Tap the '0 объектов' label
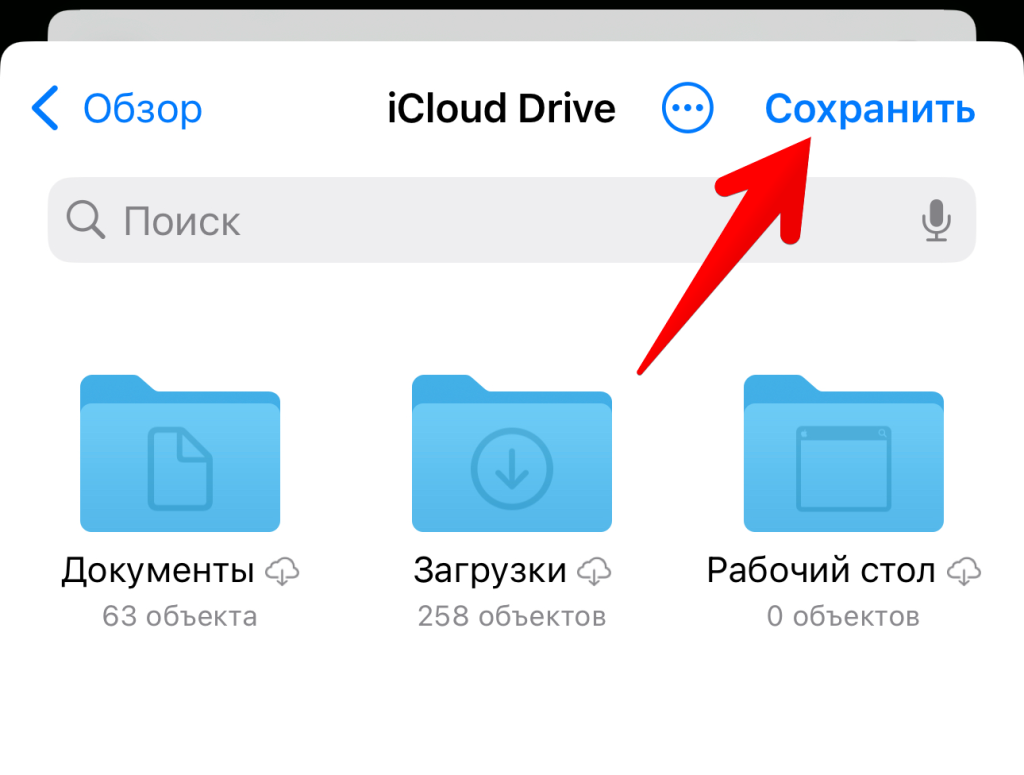The height and width of the screenshot is (775, 1024). [x=843, y=616]
